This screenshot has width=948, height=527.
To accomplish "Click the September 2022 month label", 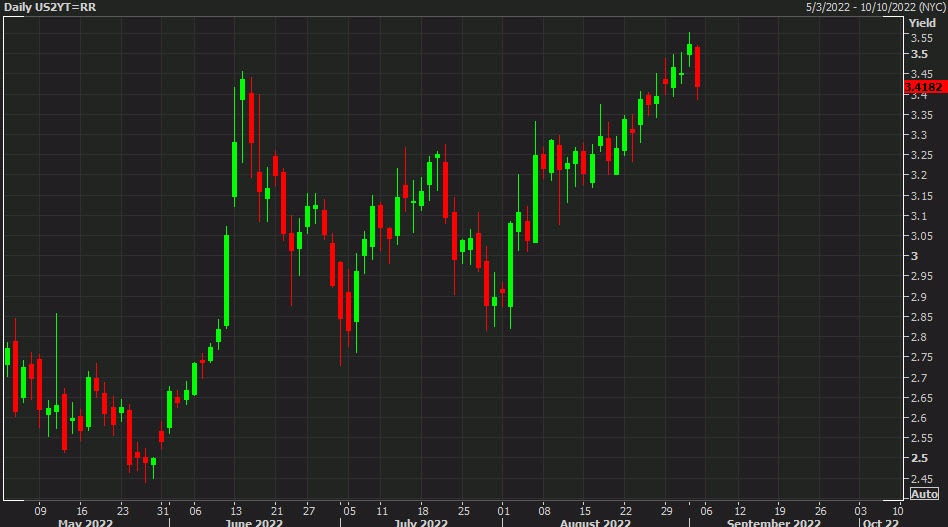I will (773, 522).
